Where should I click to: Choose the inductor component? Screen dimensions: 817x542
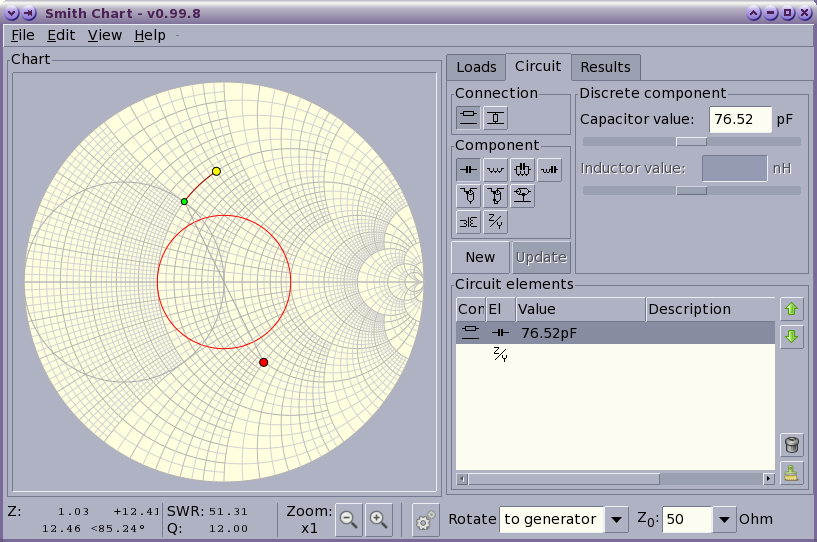pyautogui.click(x=496, y=169)
